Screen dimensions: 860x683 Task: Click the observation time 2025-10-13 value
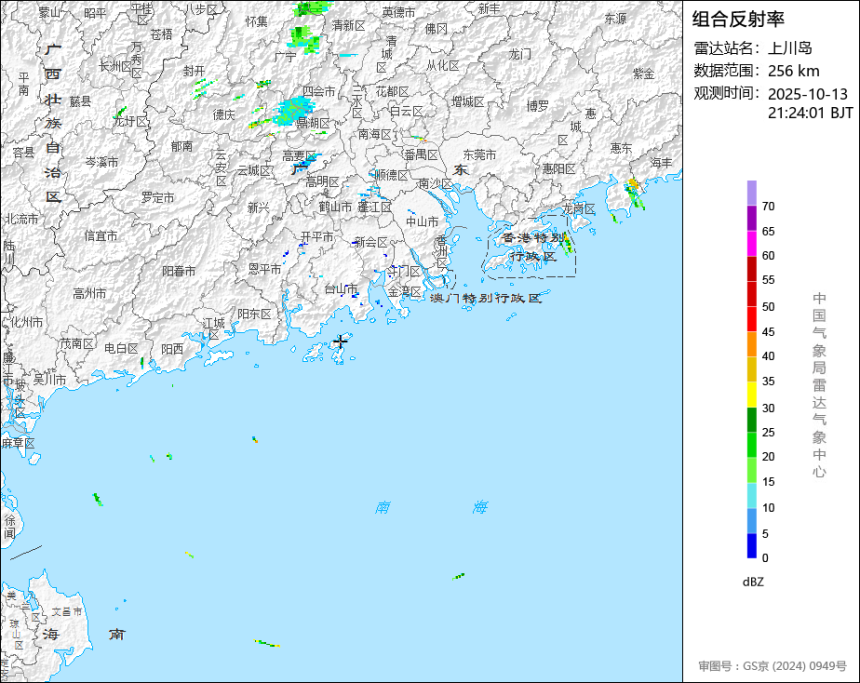(x=807, y=94)
